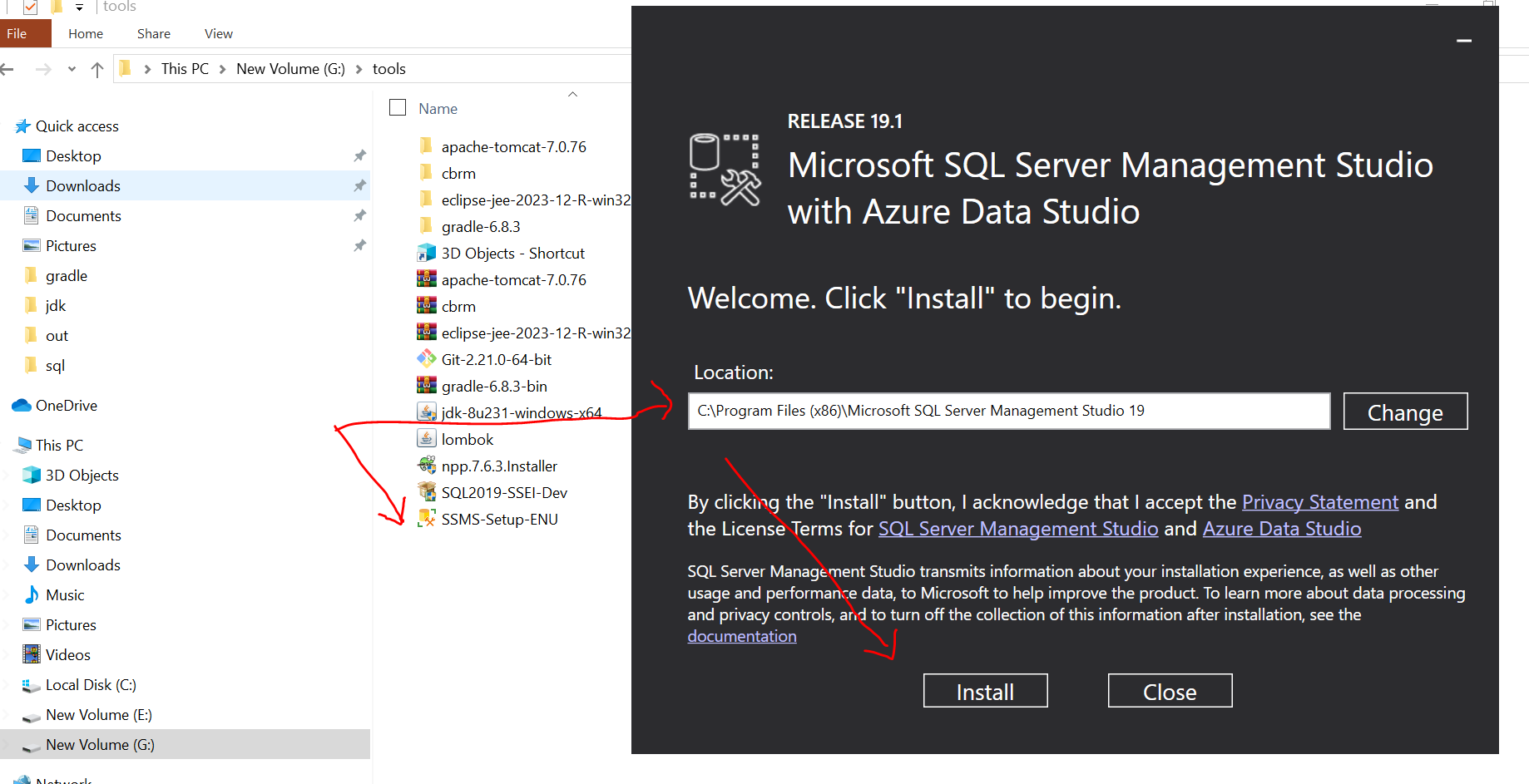Click the Back navigation arrow
This screenshot has width=1529, height=784.
point(7,69)
